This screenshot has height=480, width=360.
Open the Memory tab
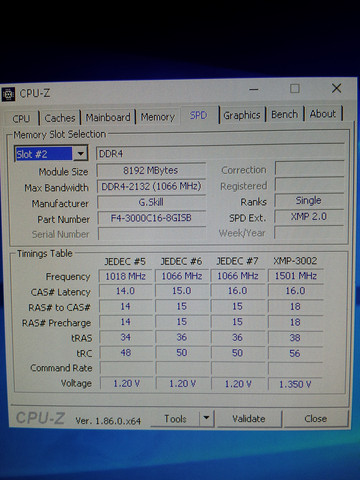click(158, 117)
